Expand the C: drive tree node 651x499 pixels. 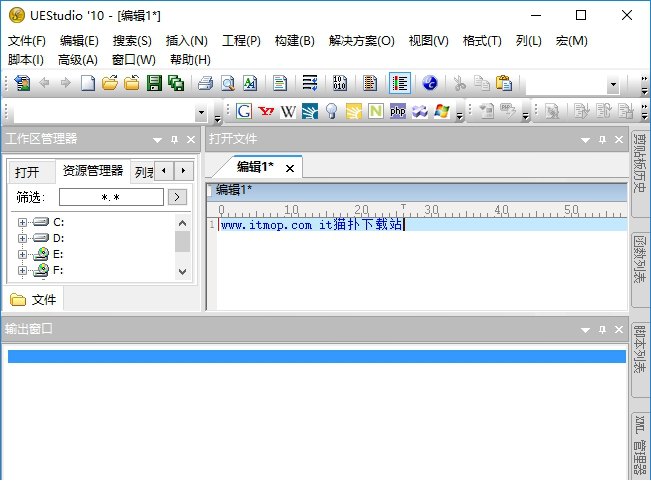point(22,223)
